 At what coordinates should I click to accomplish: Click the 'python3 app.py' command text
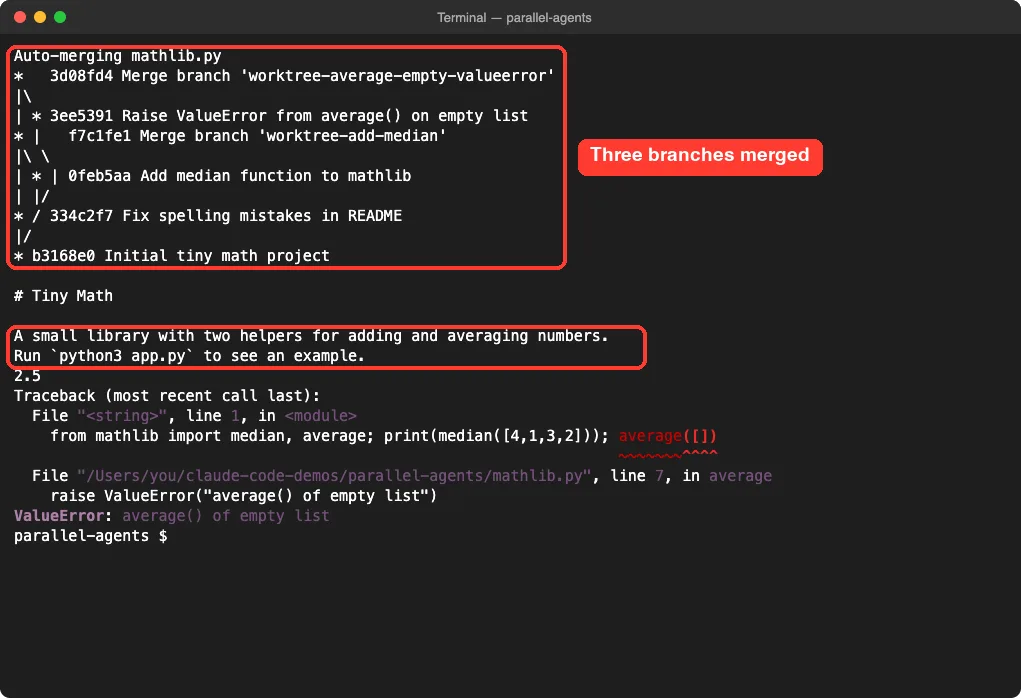(x=122, y=356)
